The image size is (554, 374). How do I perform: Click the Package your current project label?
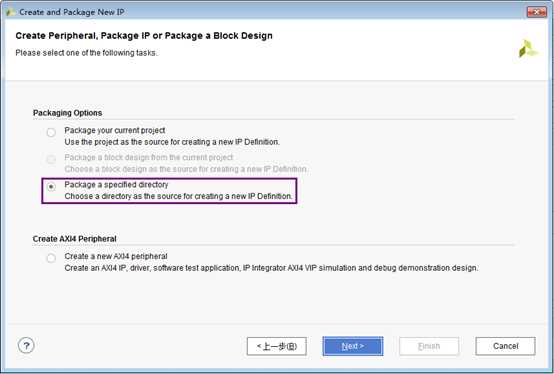click(x=115, y=130)
